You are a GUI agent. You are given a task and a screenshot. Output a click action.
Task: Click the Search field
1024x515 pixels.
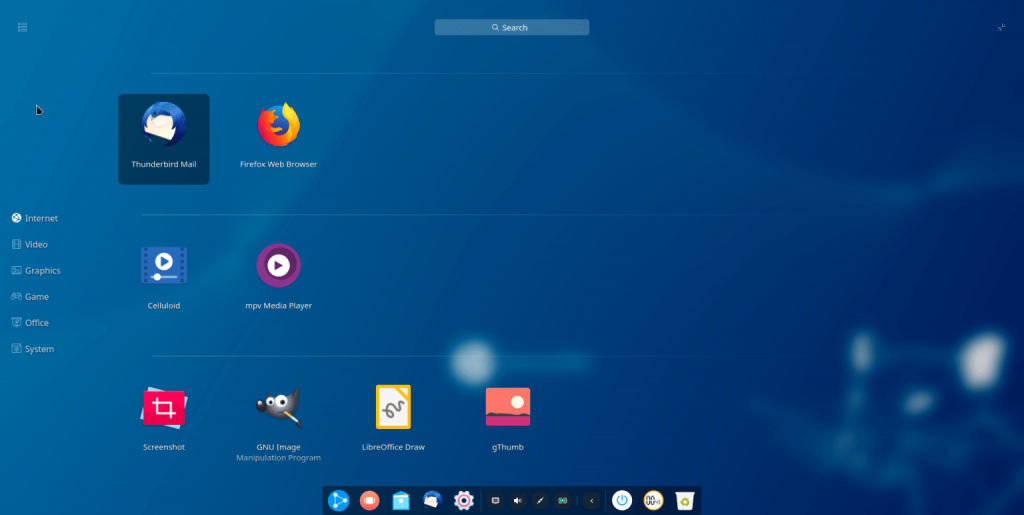[x=512, y=27]
